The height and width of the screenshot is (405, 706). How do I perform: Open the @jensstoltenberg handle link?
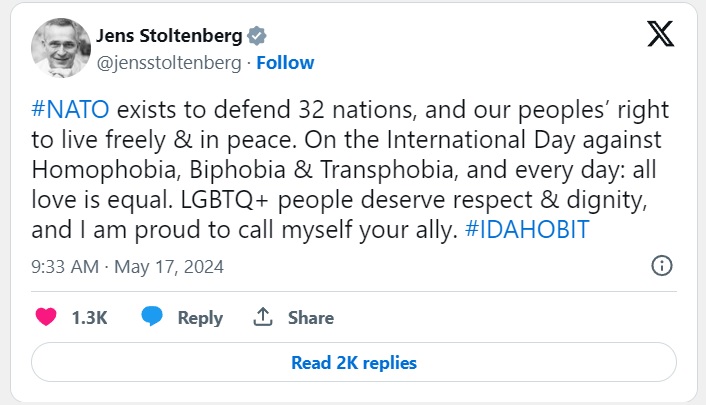[x=169, y=62]
